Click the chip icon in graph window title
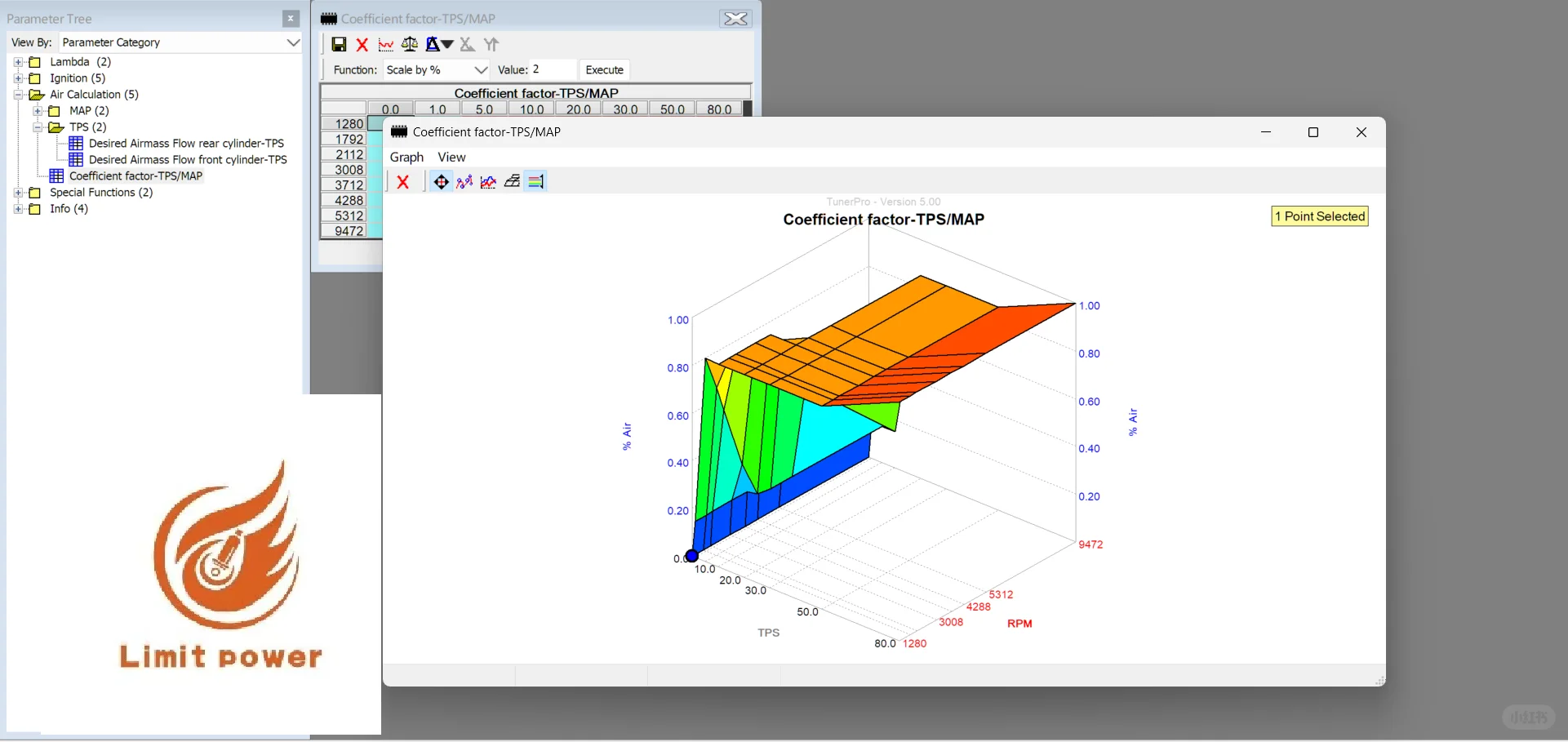The height and width of the screenshot is (742, 1568). pyautogui.click(x=399, y=131)
